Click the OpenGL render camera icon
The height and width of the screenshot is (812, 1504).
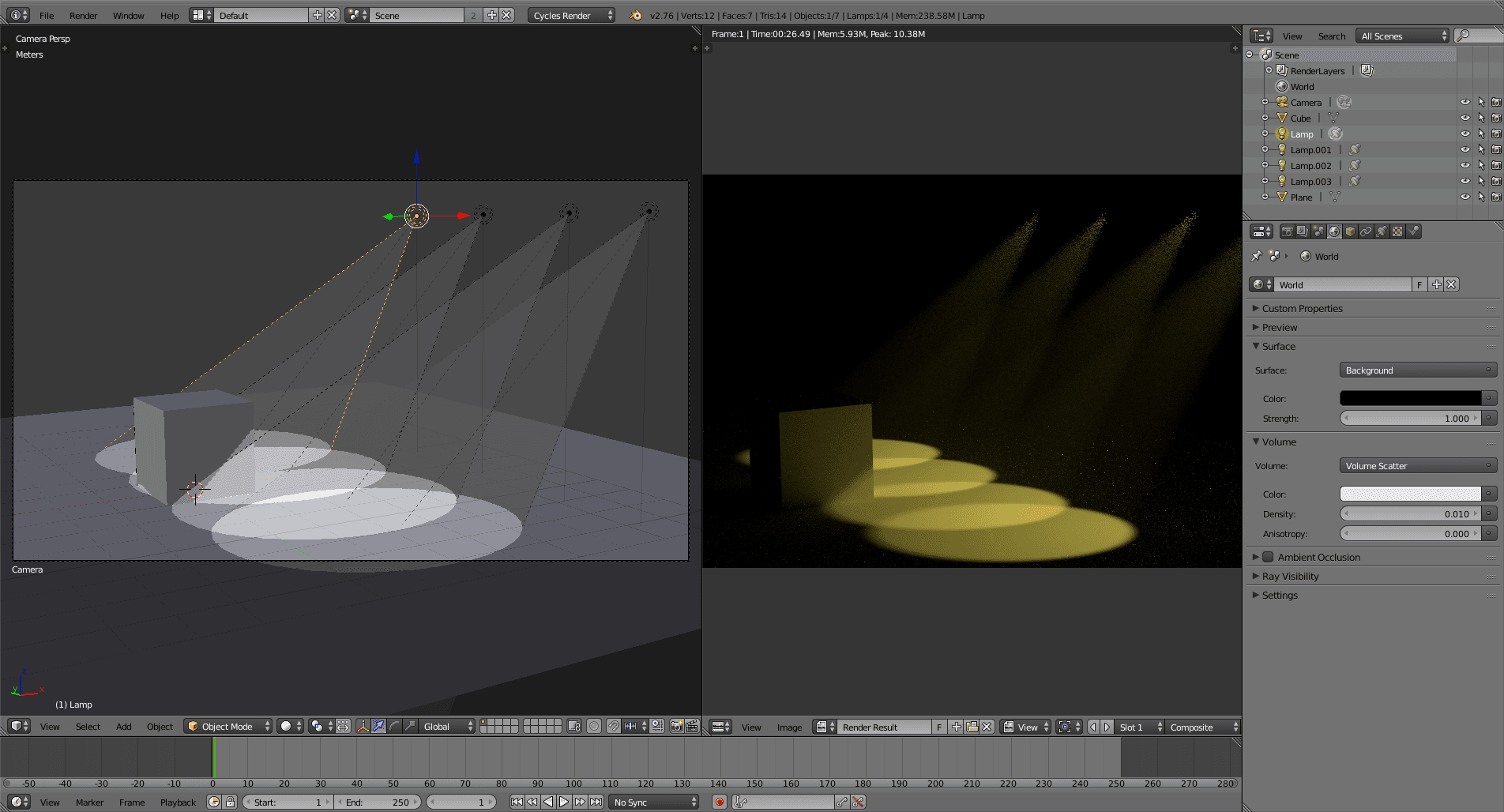click(x=676, y=726)
